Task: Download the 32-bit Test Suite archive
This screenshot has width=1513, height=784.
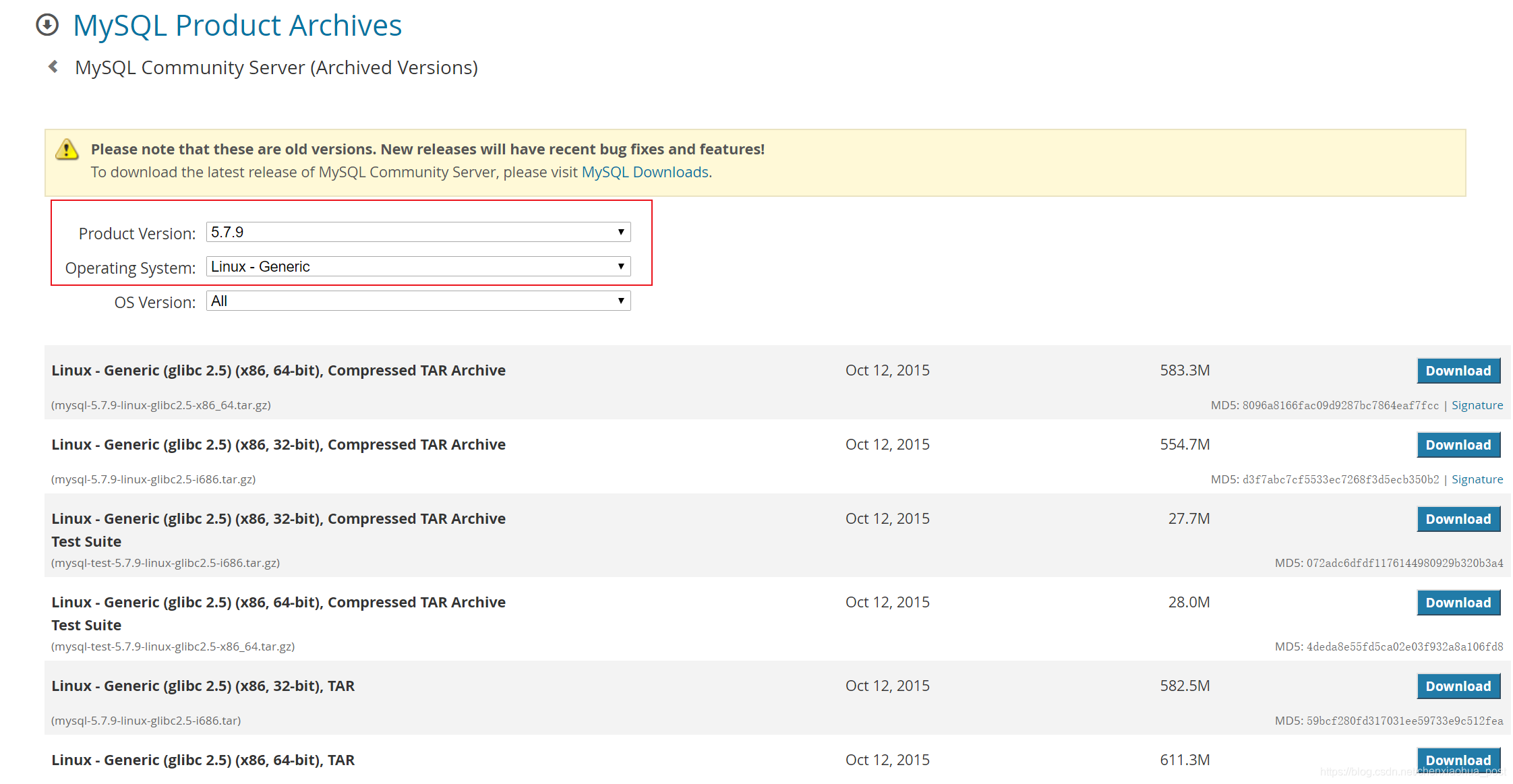Action: (x=1458, y=519)
